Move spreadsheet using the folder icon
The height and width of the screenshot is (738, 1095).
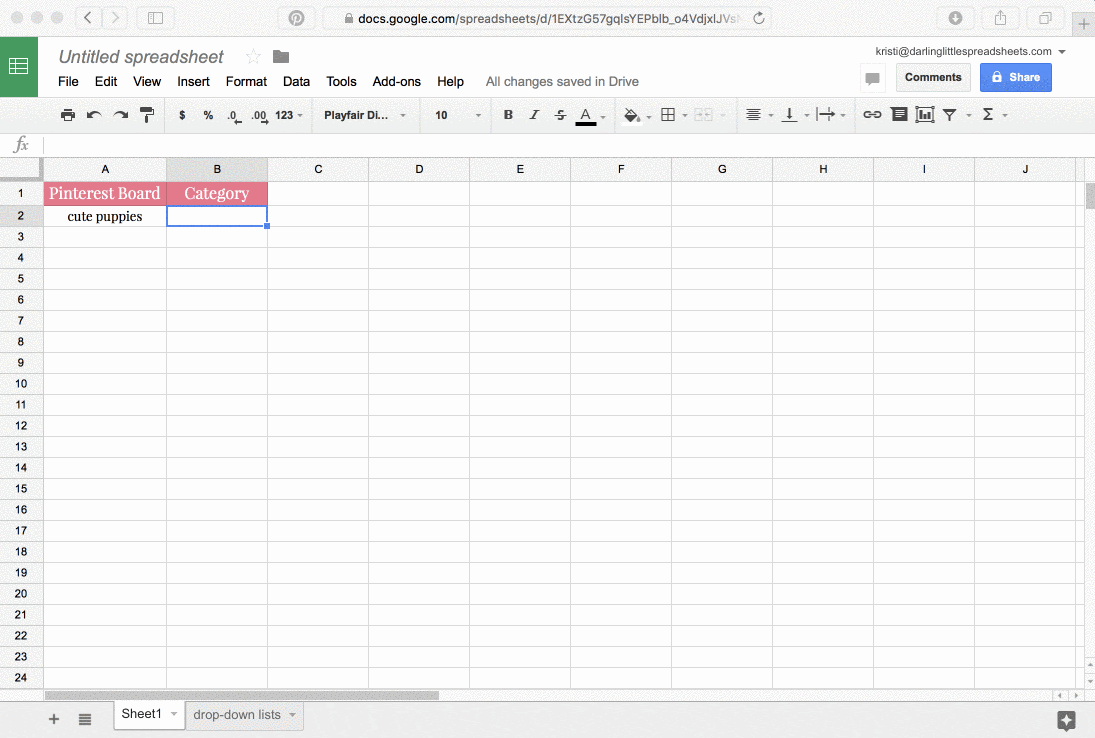pyautogui.click(x=281, y=57)
